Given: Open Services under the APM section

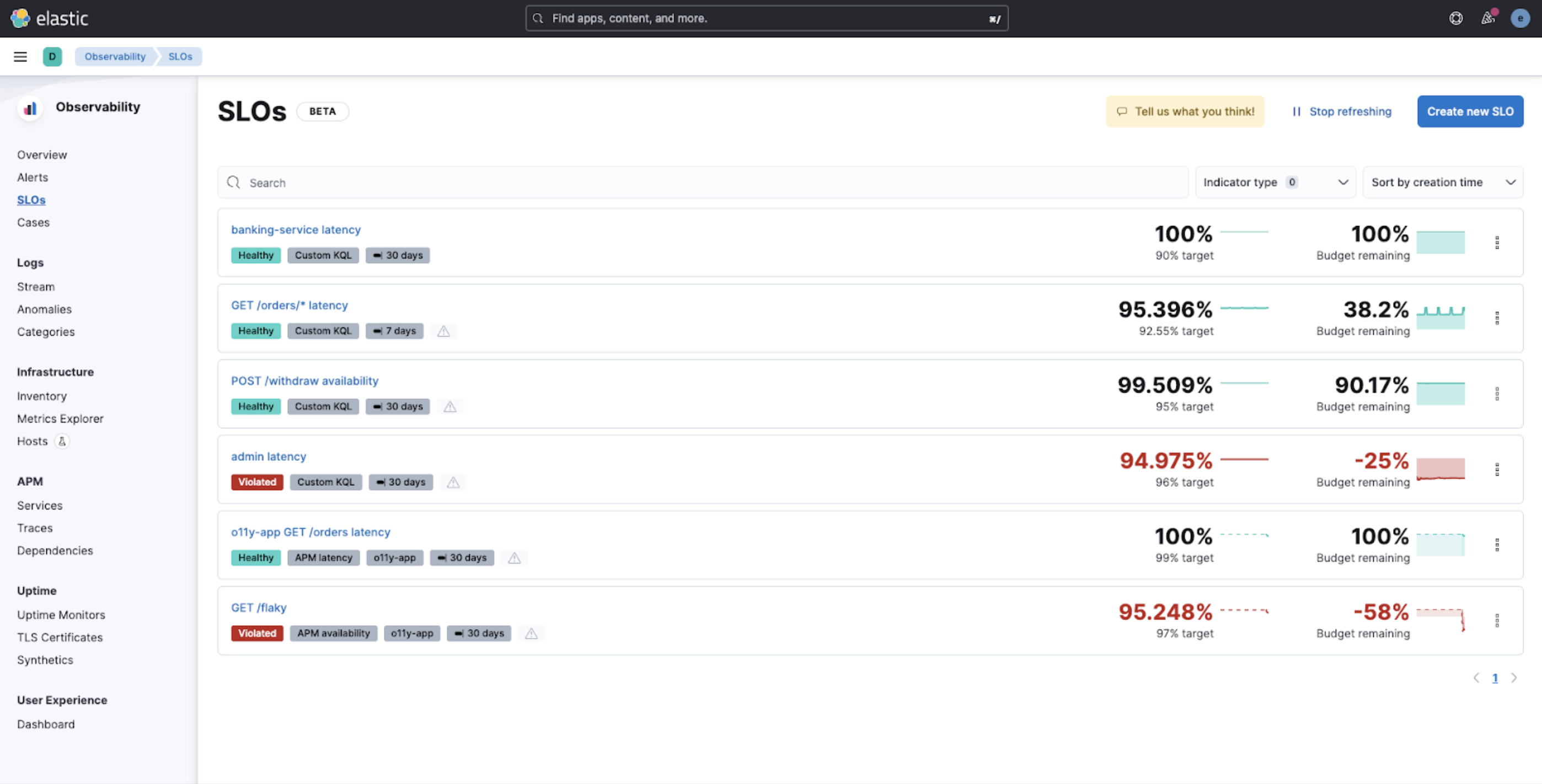Looking at the screenshot, I should (x=40, y=506).
